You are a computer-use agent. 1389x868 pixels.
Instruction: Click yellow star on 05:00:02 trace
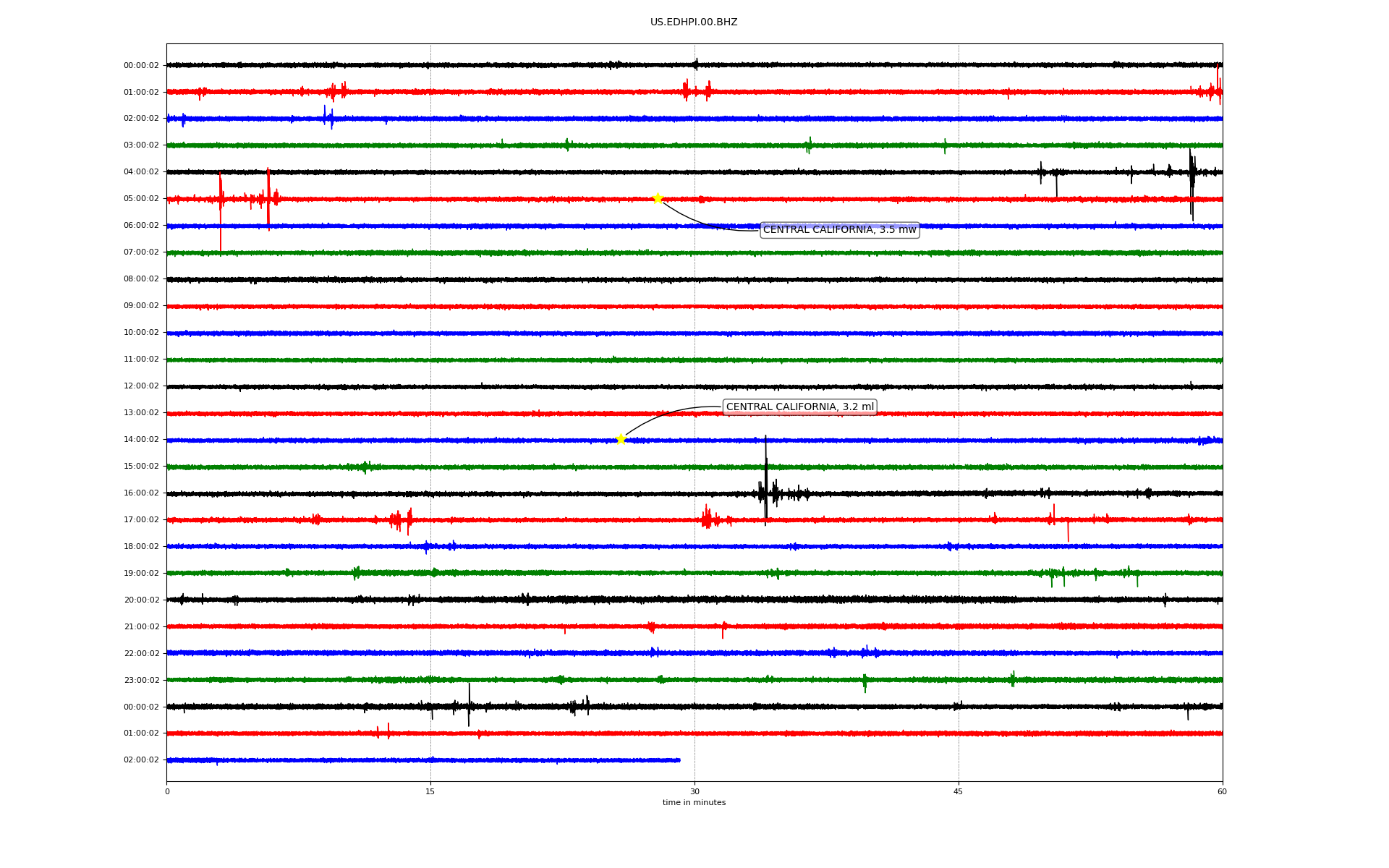(x=657, y=198)
